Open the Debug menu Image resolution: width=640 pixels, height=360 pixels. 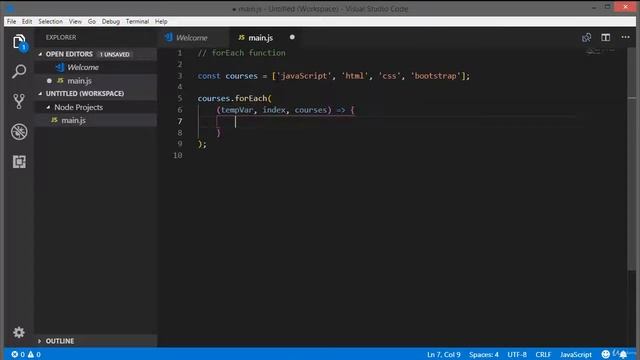point(111,21)
